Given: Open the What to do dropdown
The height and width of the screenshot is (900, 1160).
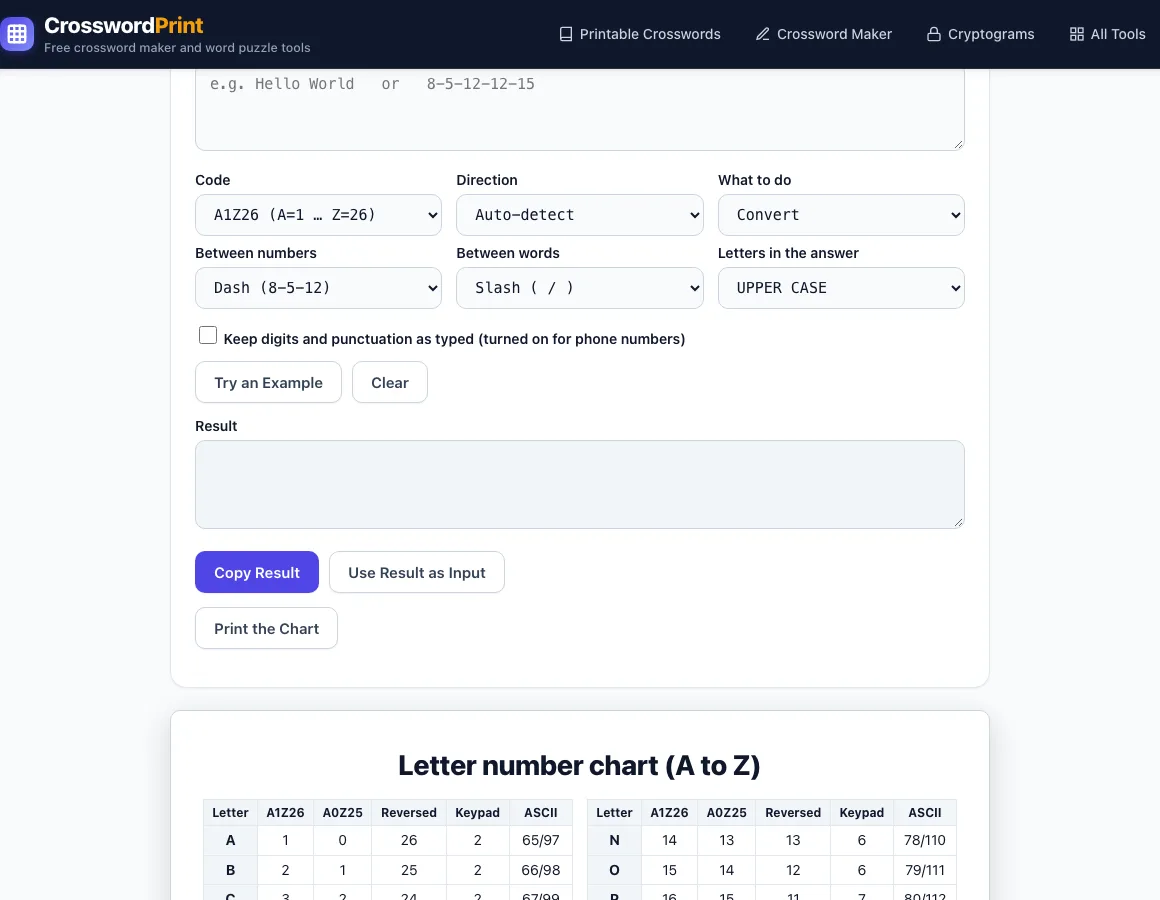Looking at the screenshot, I should [x=841, y=215].
